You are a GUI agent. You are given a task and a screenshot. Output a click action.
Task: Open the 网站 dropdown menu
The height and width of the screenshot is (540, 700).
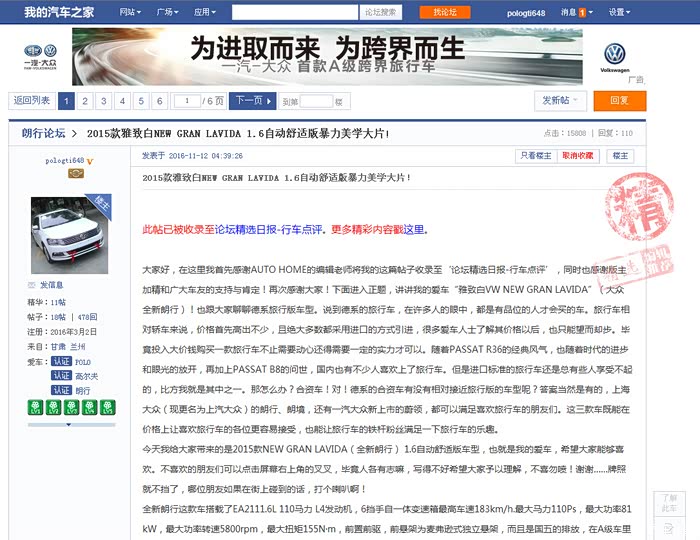point(130,12)
